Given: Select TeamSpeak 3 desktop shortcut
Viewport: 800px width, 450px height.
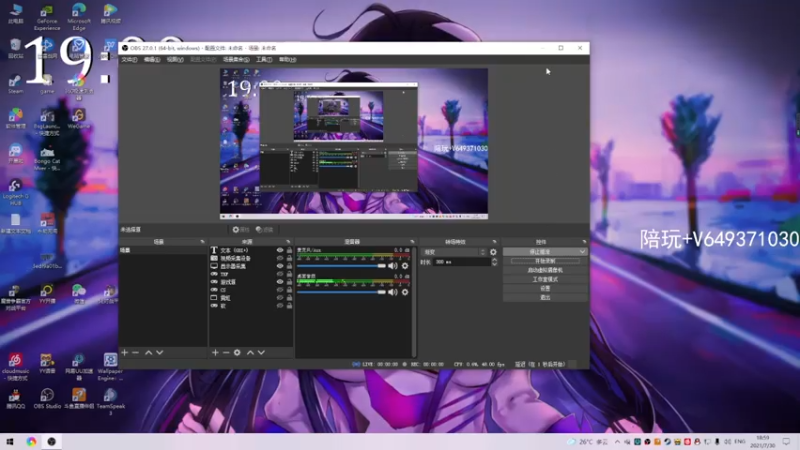Looking at the screenshot, I should (x=110, y=402).
